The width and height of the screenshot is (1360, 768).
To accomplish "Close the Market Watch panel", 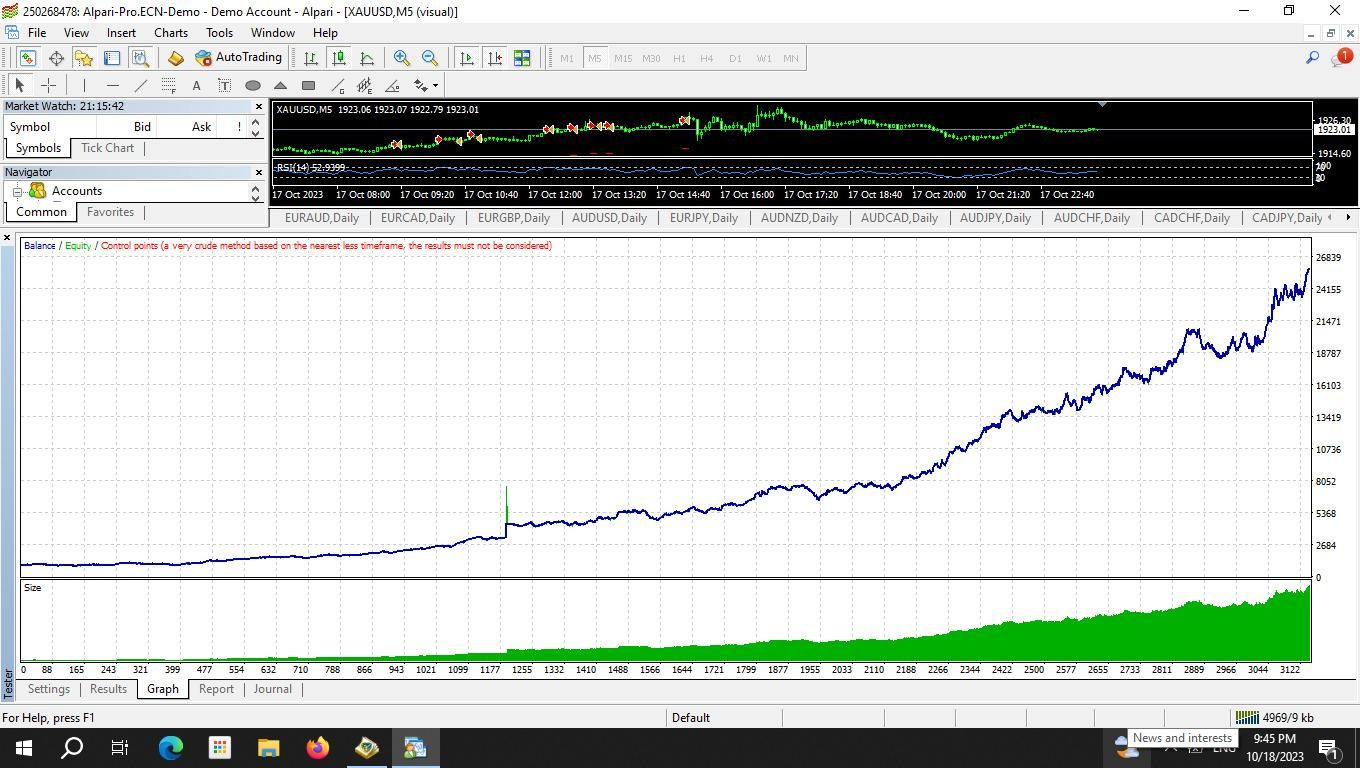I will (x=259, y=106).
